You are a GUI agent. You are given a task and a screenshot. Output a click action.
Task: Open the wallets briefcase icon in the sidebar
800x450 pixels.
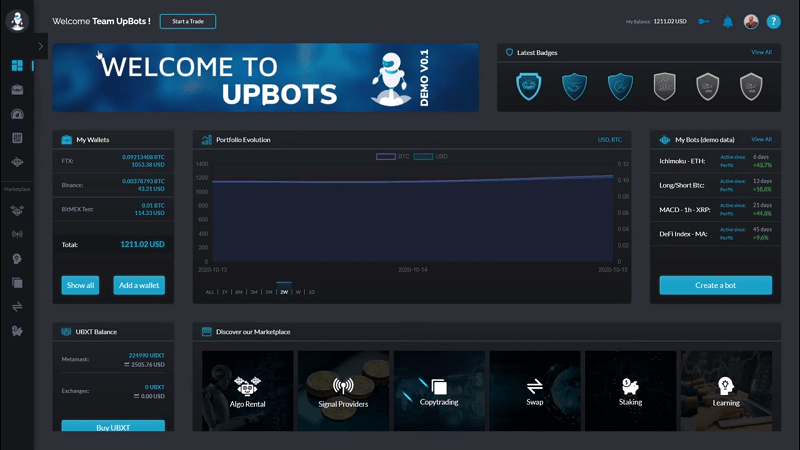[x=17, y=90]
